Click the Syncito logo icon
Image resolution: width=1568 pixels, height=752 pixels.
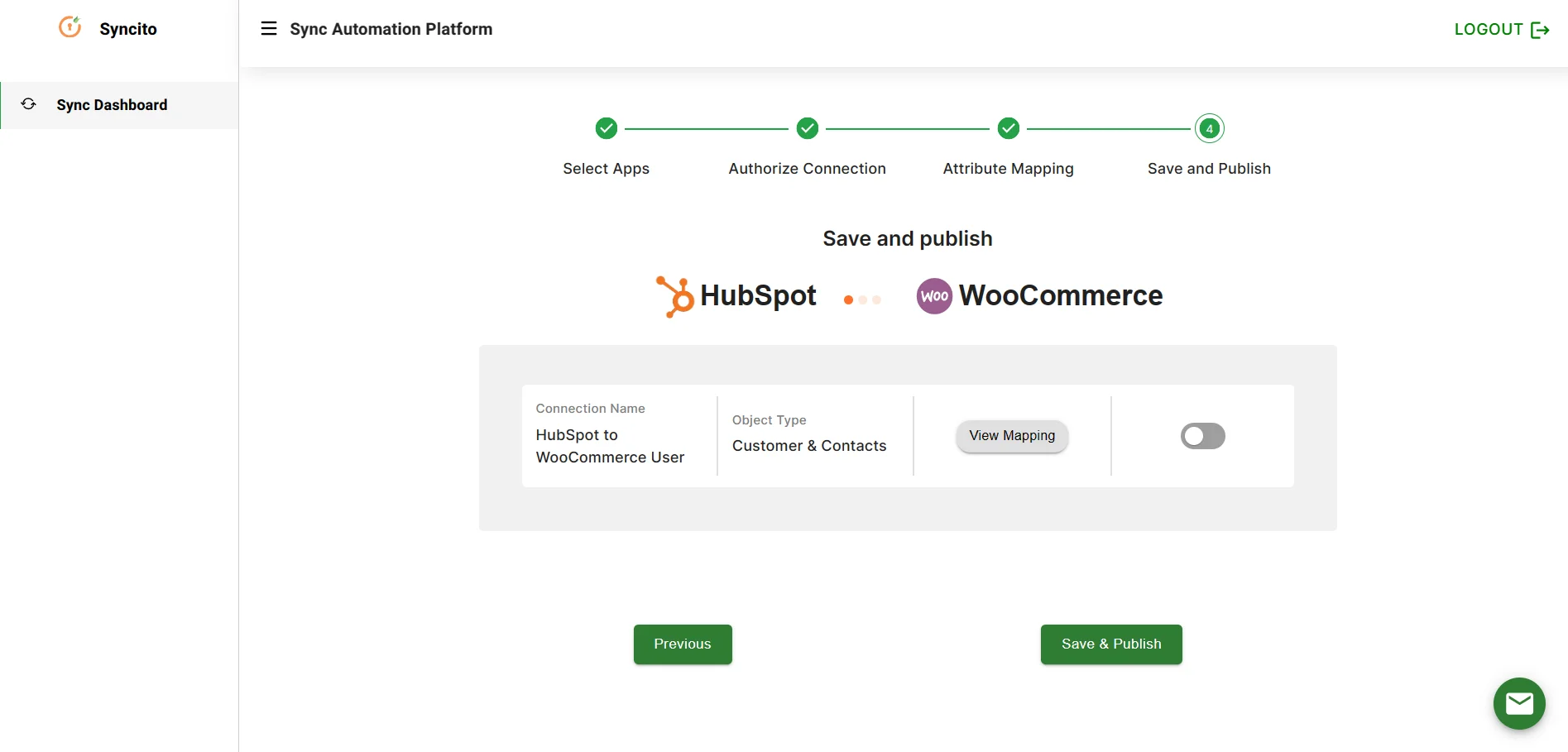click(70, 27)
